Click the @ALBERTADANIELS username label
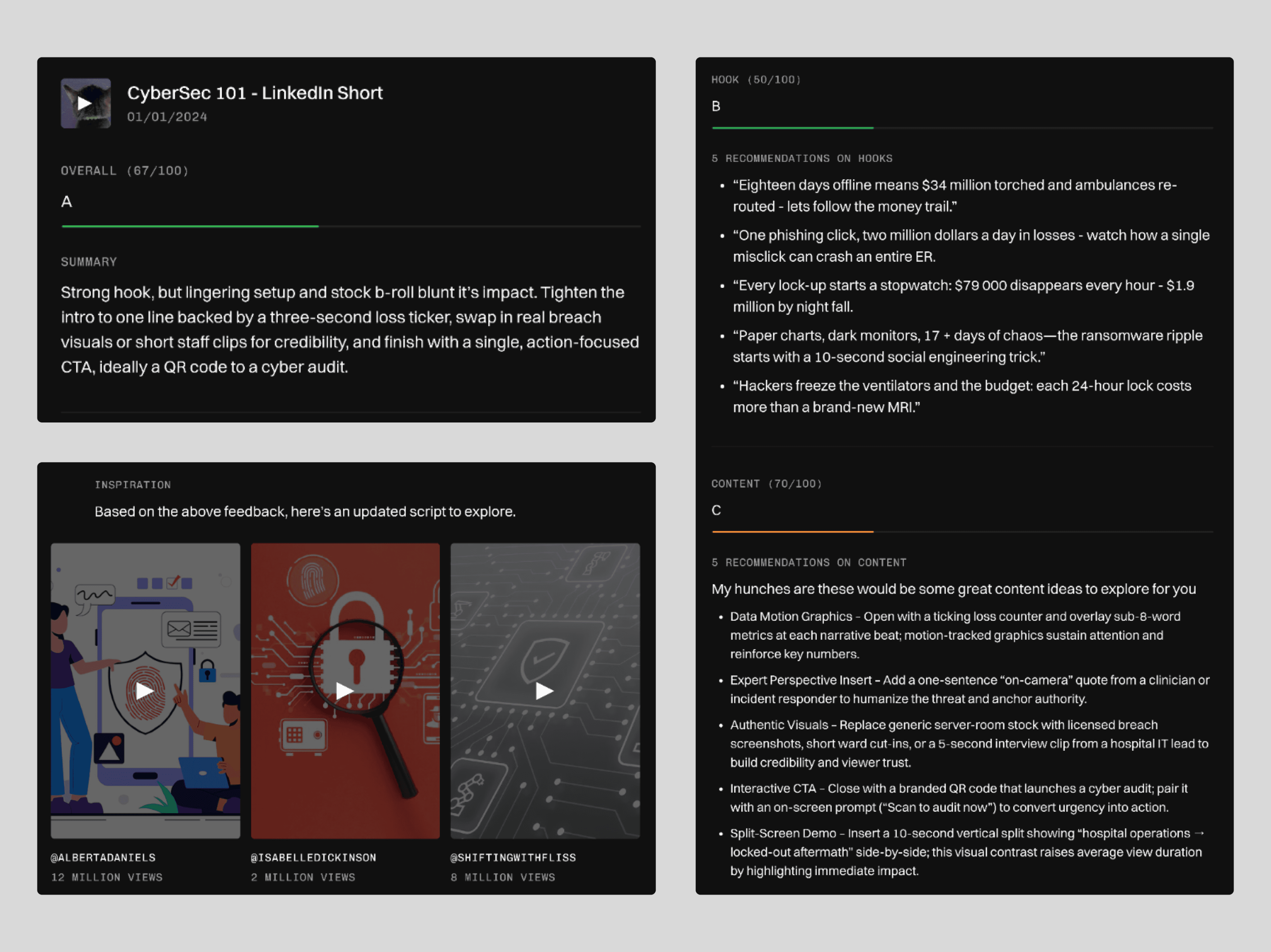The width and height of the screenshot is (1271, 952). click(x=103, y=857)
